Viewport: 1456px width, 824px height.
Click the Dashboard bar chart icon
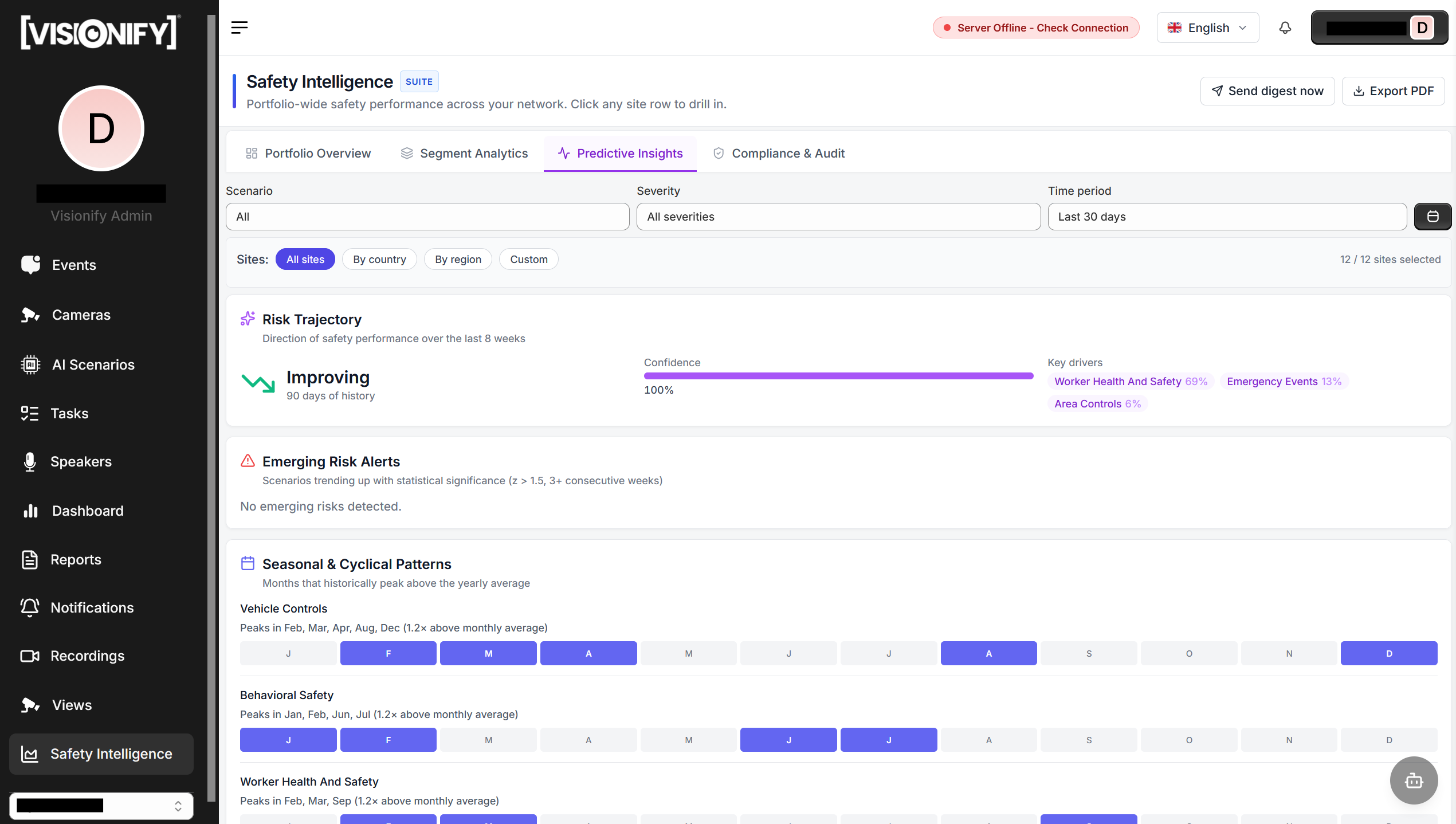coord(30,511)
